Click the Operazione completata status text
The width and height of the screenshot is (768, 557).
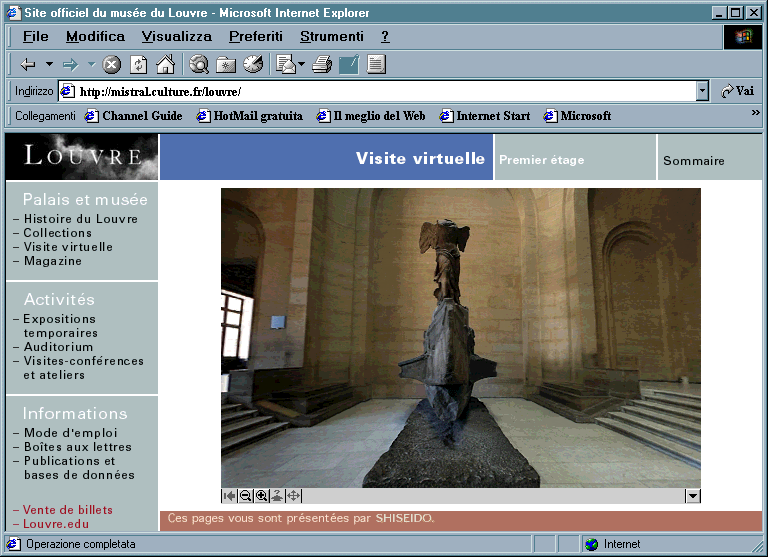click(81, 544)
